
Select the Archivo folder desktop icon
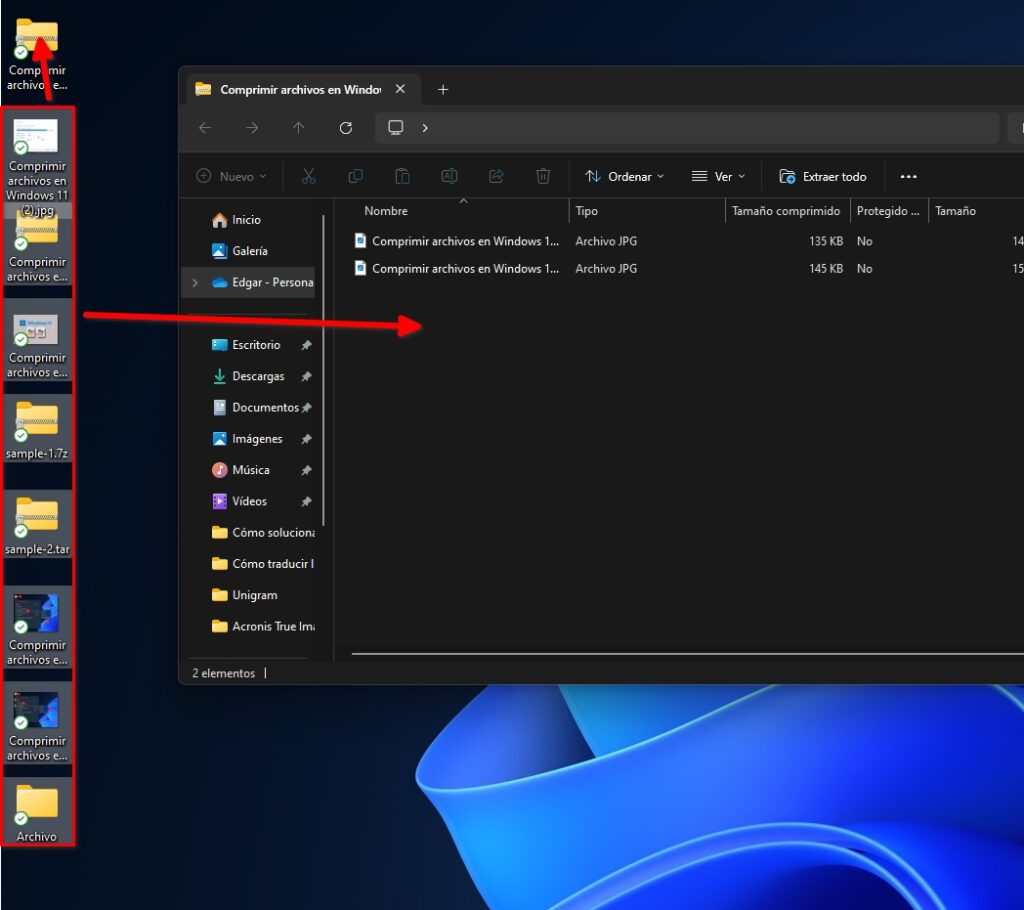pos(37,813)
